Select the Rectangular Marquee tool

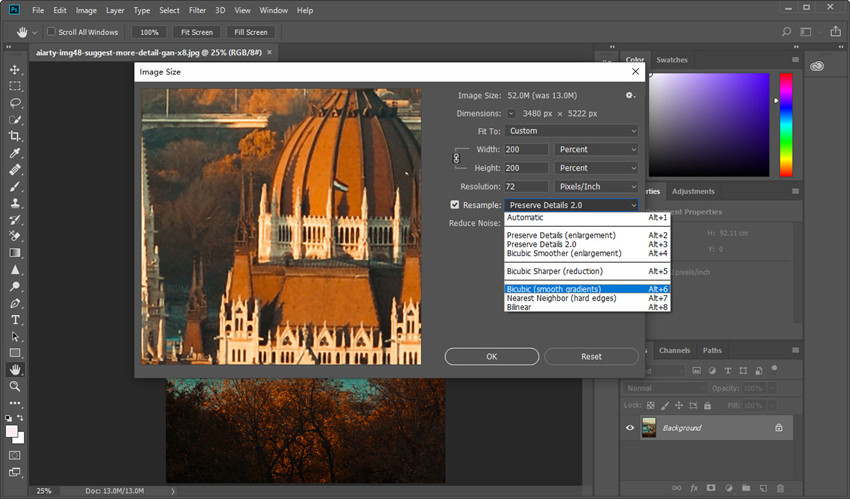coord(15,86)
